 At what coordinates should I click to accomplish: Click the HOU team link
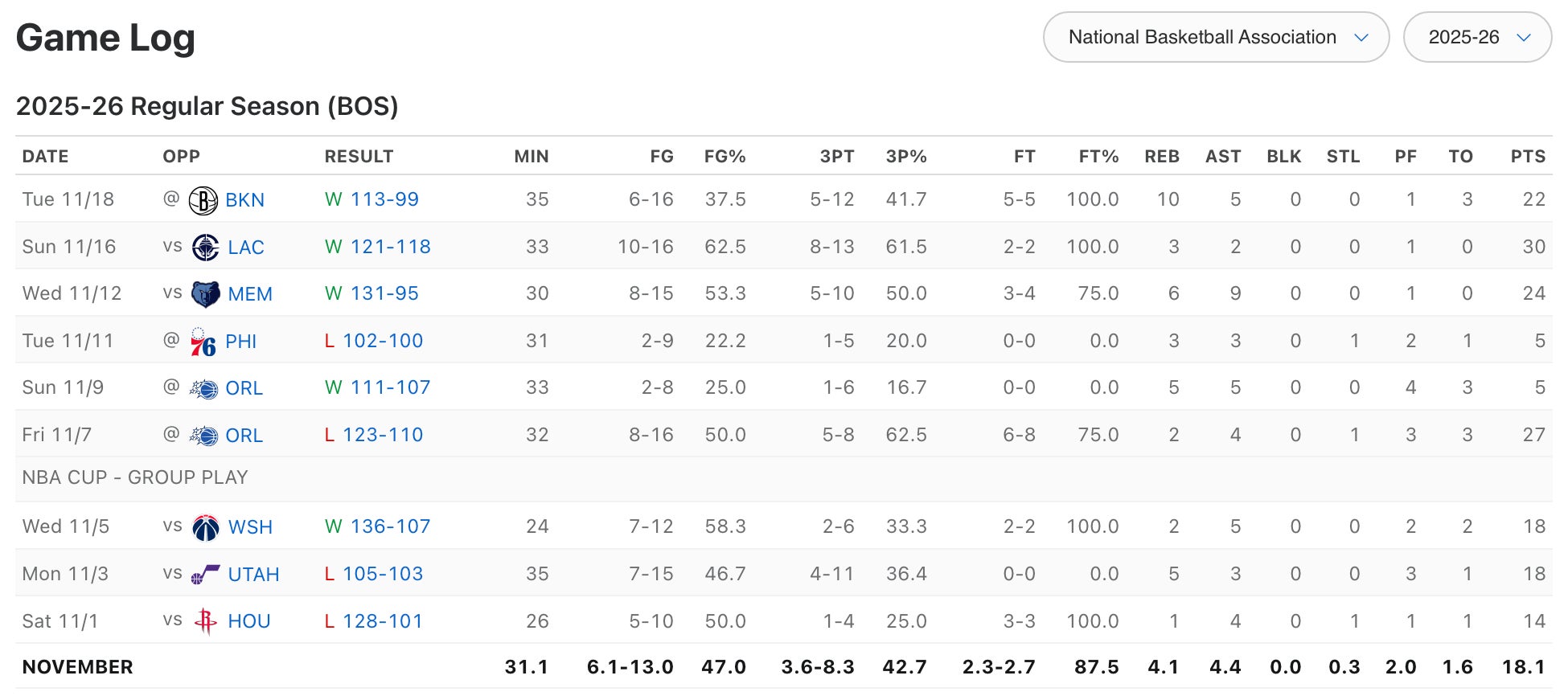pos(248,621)
